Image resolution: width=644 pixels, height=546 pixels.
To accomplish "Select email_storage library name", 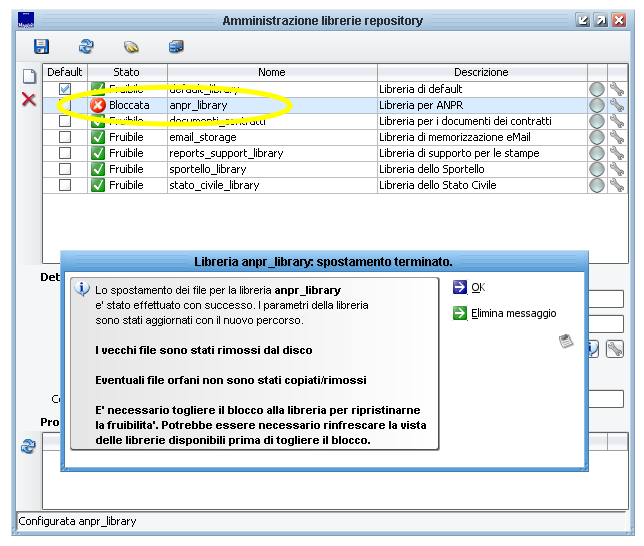I will click(x=203, y=137).
